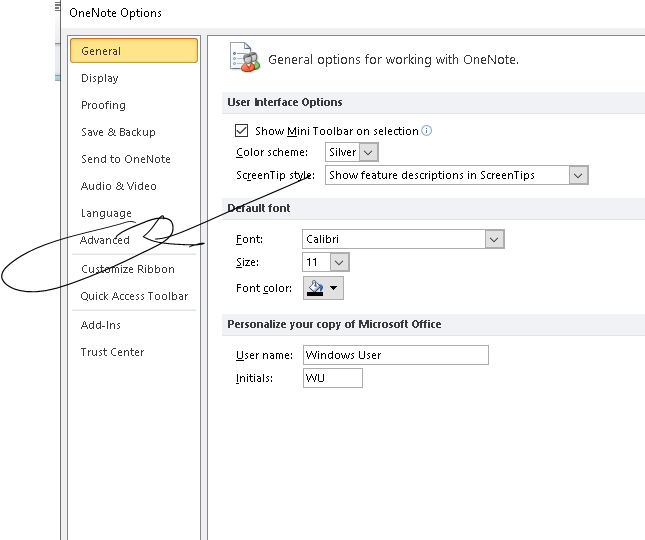645x540 pixels.
Task: Open the Font color picker
Action: (323, 288)
